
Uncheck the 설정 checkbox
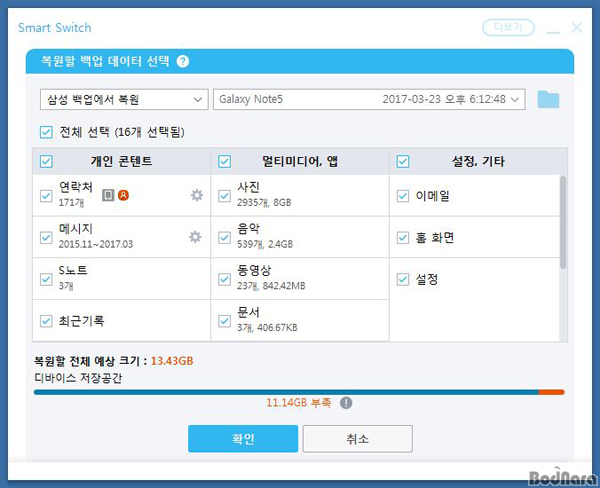pyautogui.click(x=403, y=279)
